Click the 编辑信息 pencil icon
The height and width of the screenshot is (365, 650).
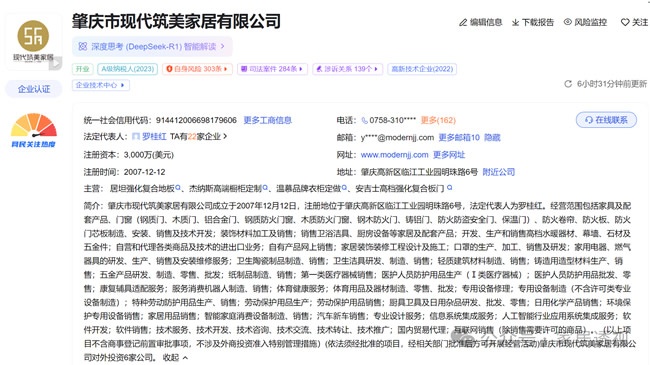pyautogui.click(x=463, y=22)
